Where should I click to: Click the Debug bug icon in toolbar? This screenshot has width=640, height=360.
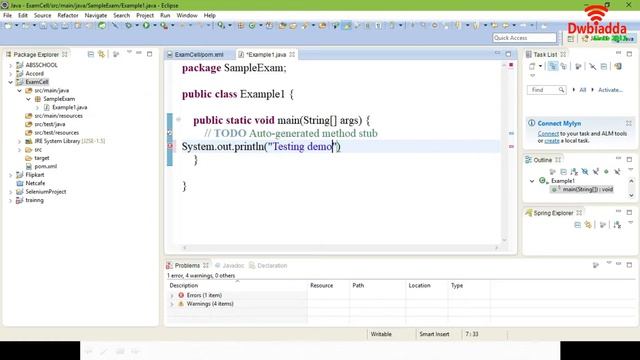click(129, 25)
